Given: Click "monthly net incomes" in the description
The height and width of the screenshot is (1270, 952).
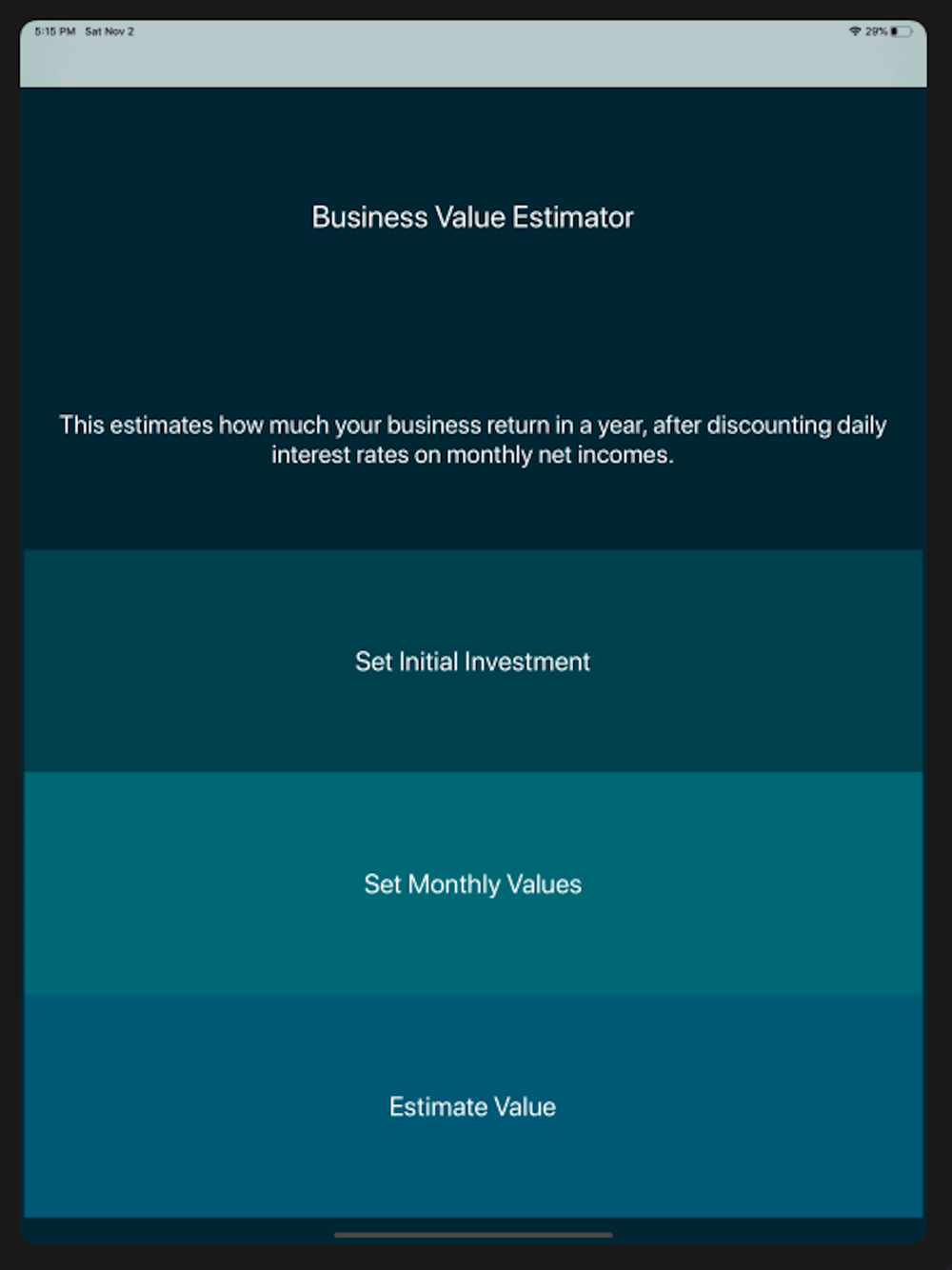Looking at the screenshot, I should point(558,455).
